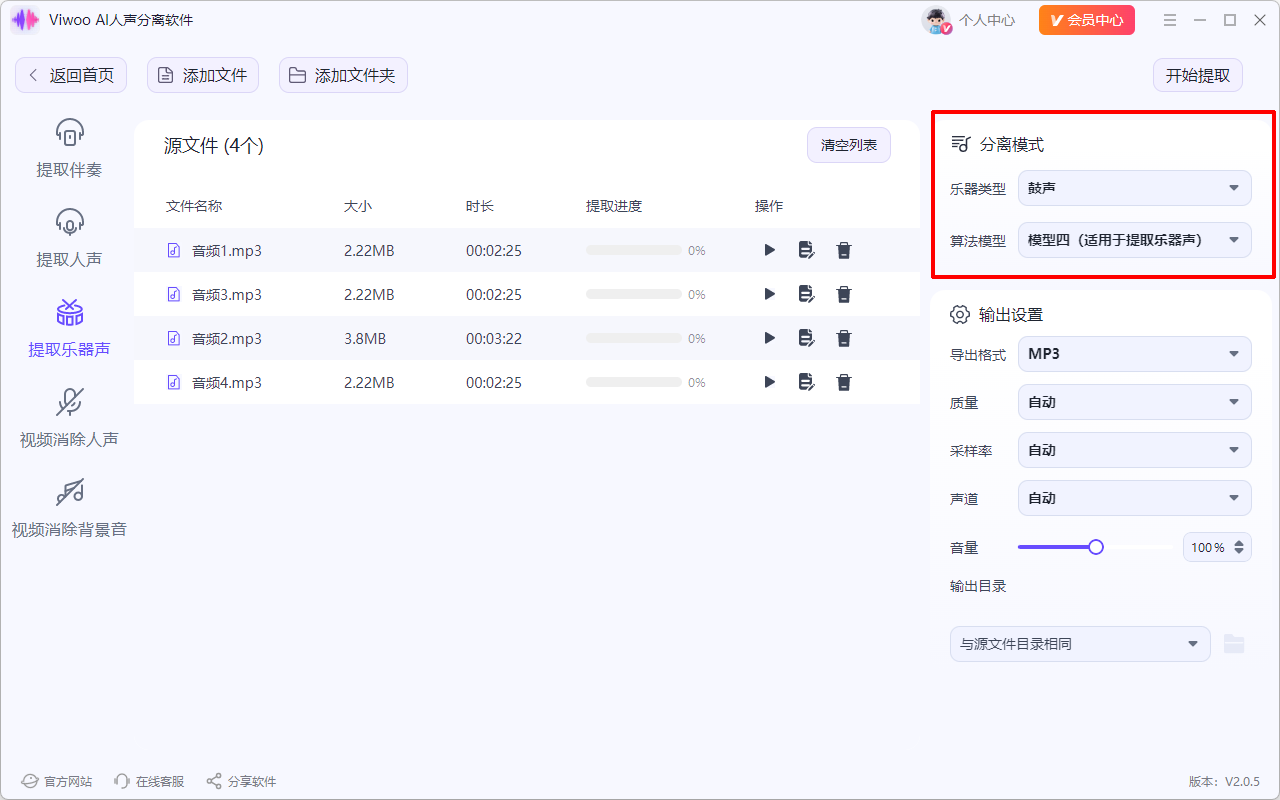Expand the 质量 quality dropdown
Screen dimensions: 1280x800
[1135, 402]
